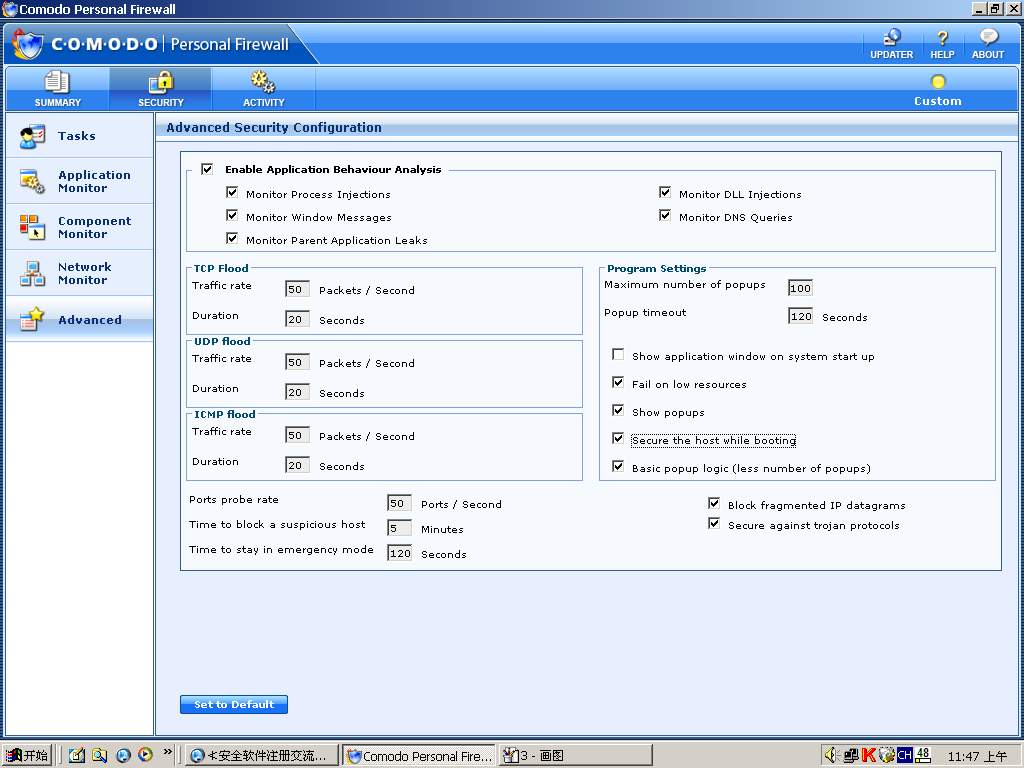The width and height of the screenshot is (1024, 768).
Task: Click UDP flood traffic rate field
Action: 297,362
